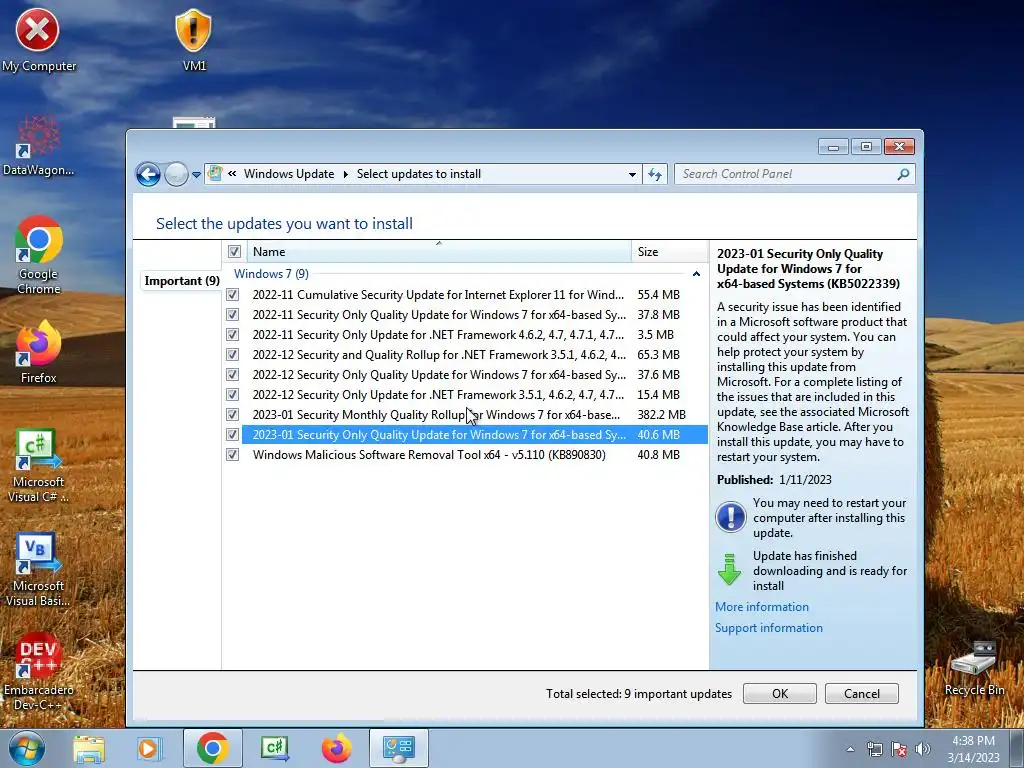Click the volume speaker tray icon
This screenshot has height=768, width=1024.
923,749
